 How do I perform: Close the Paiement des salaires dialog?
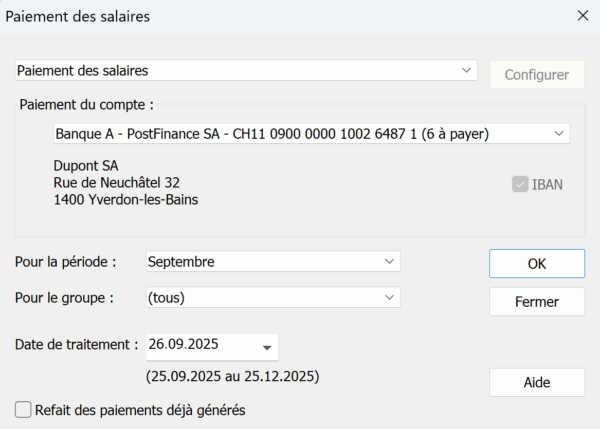pos(582,16)
